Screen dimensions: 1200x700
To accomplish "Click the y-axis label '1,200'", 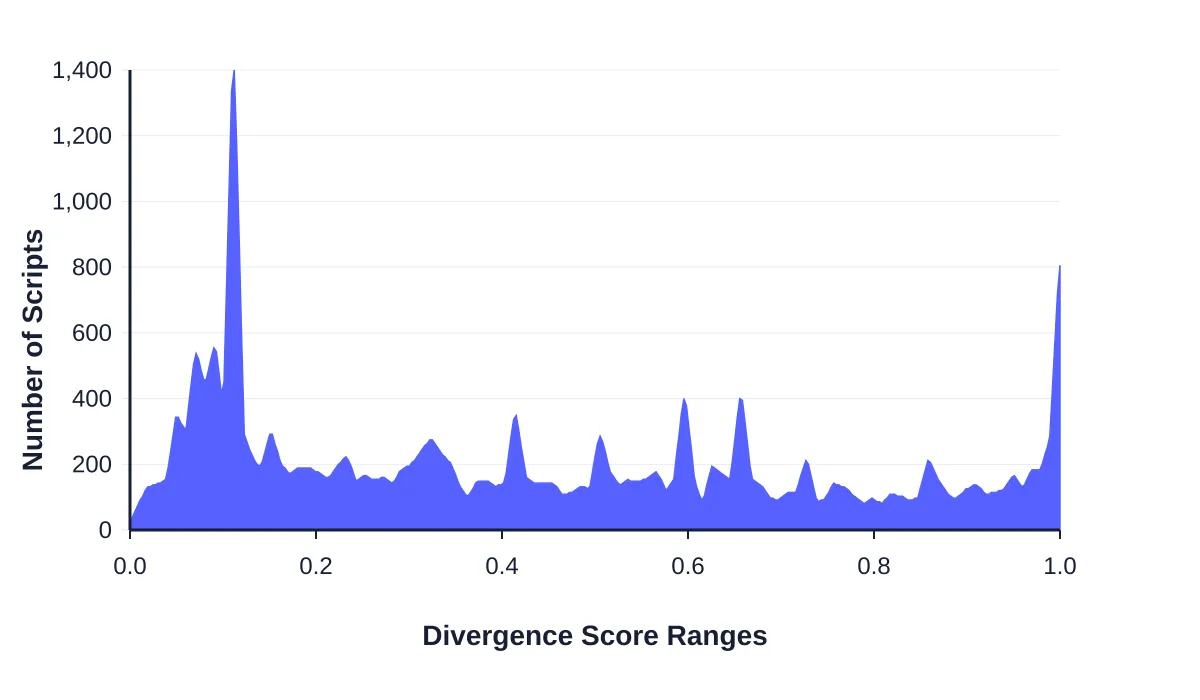I will coord(82,136).
